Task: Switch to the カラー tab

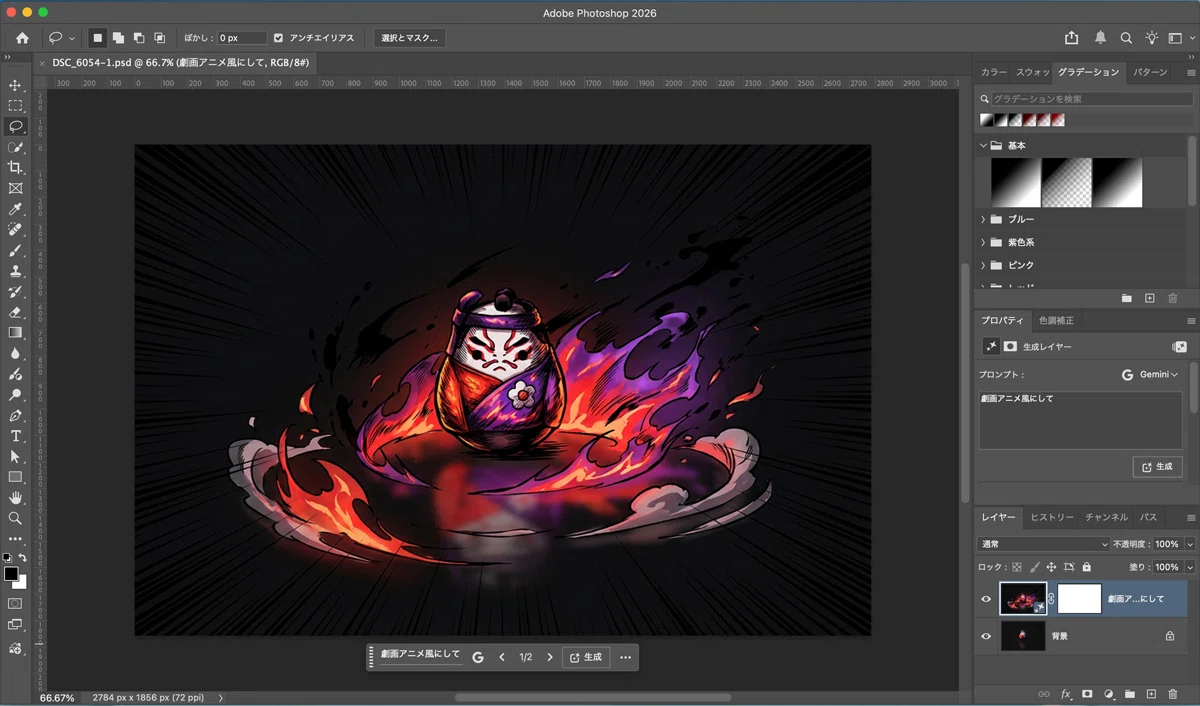Action: 994,72
